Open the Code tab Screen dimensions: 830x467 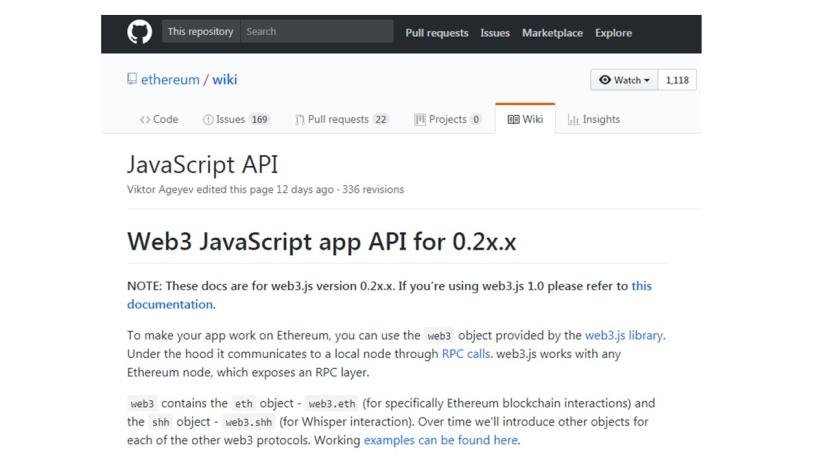coord(159,119)
